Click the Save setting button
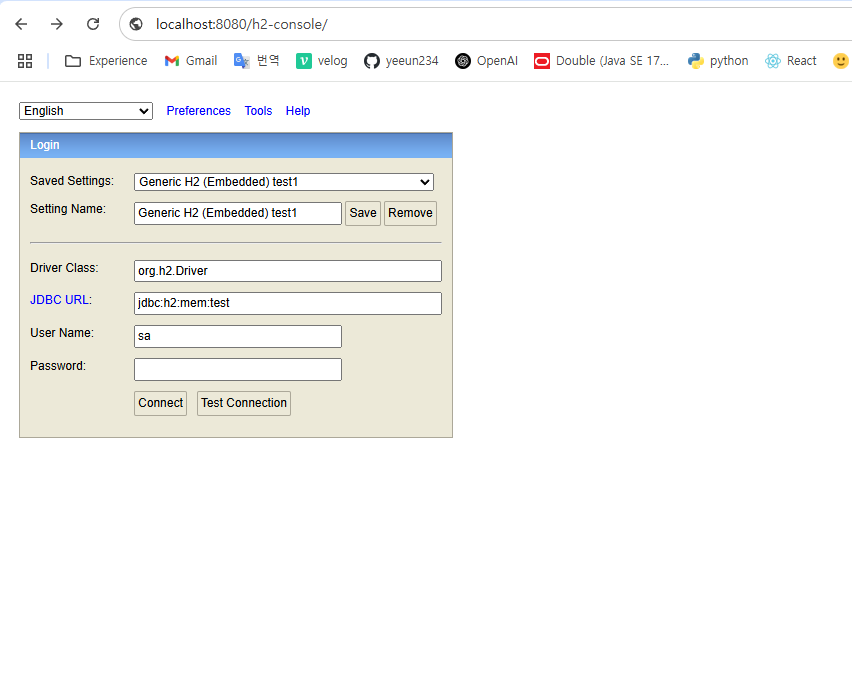Image resolution: width=852 pixels, height=694 pixels. 363,213
